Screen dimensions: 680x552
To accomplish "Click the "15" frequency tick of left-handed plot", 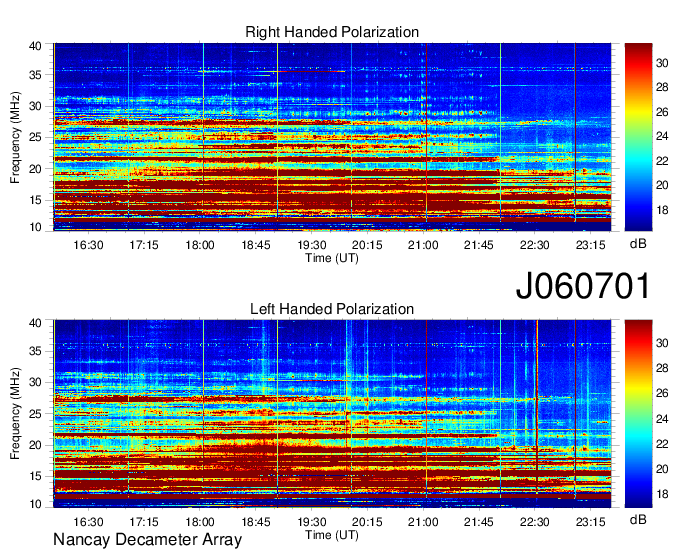I will click(x=35, y=476).
